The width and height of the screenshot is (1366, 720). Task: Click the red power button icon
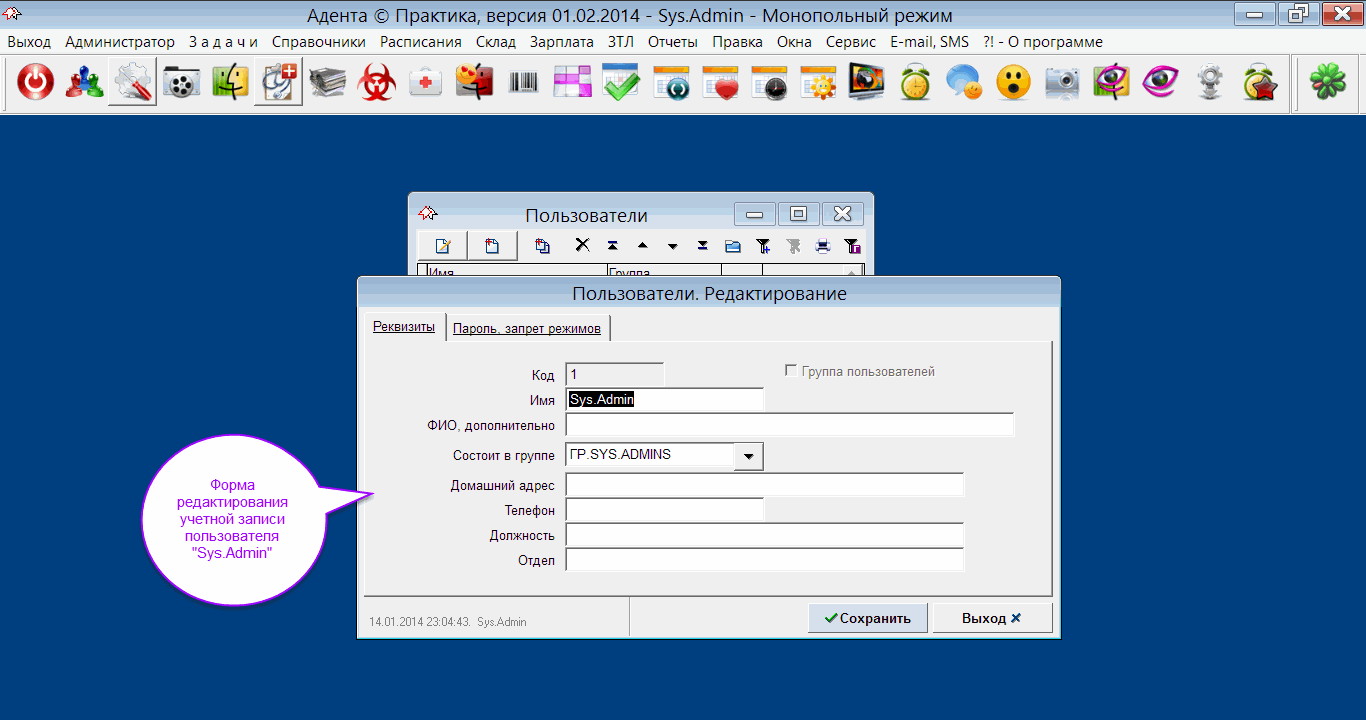tap(36, 84)
